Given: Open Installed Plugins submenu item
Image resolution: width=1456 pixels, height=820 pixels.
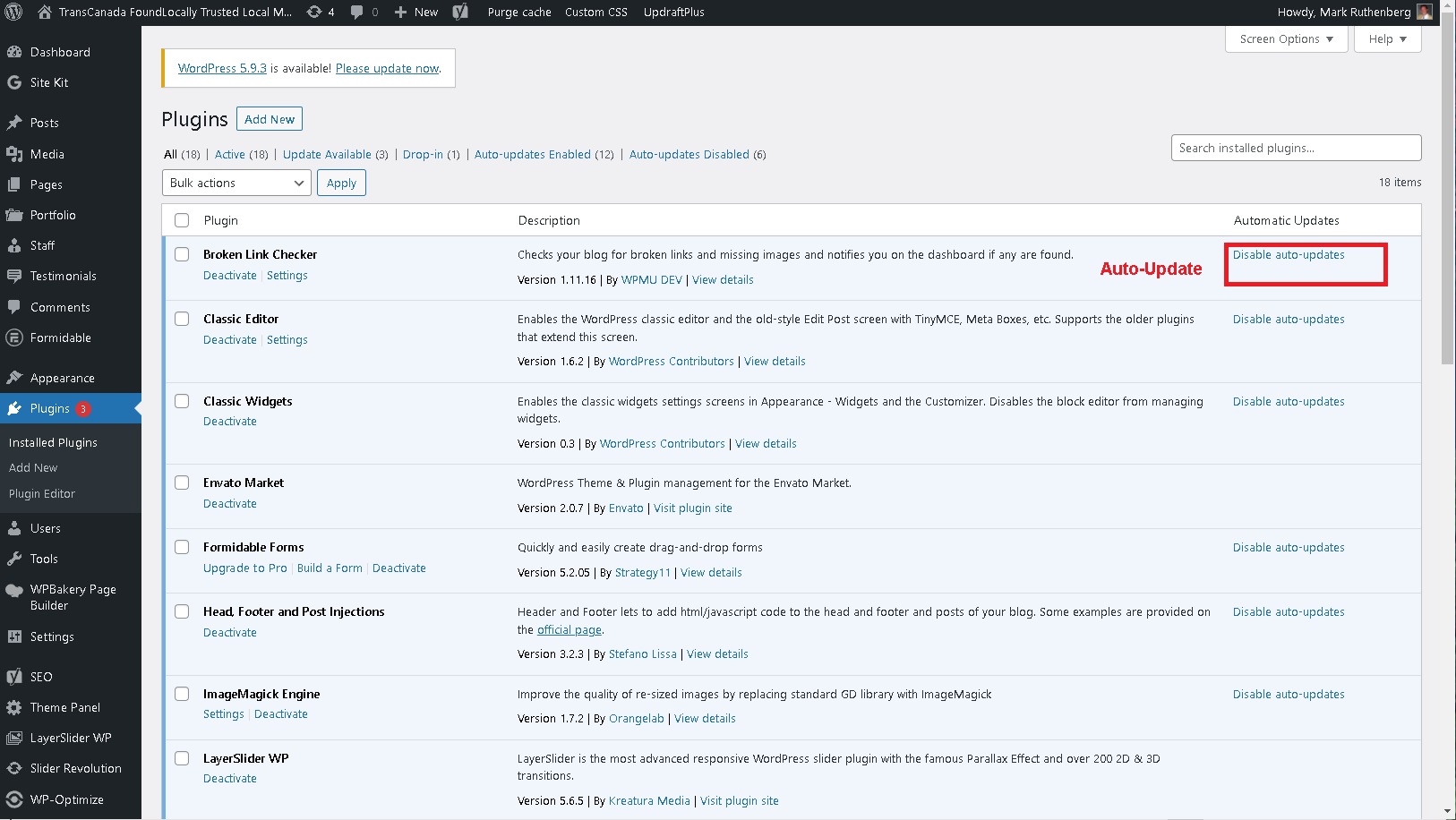Looking at the screenshot, I should [x=53, y=442].
